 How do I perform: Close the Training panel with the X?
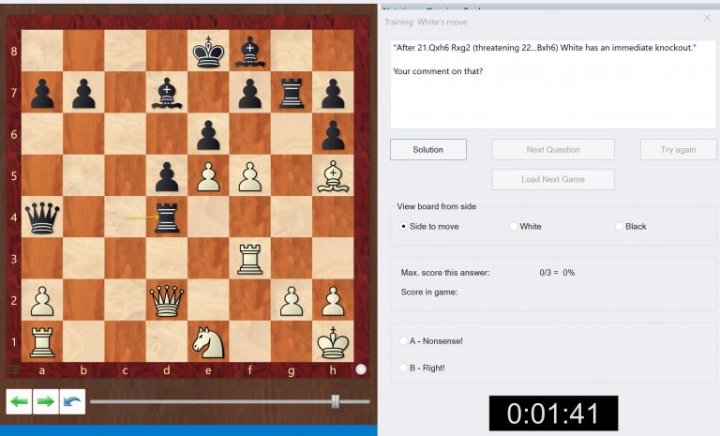point(706,18)
